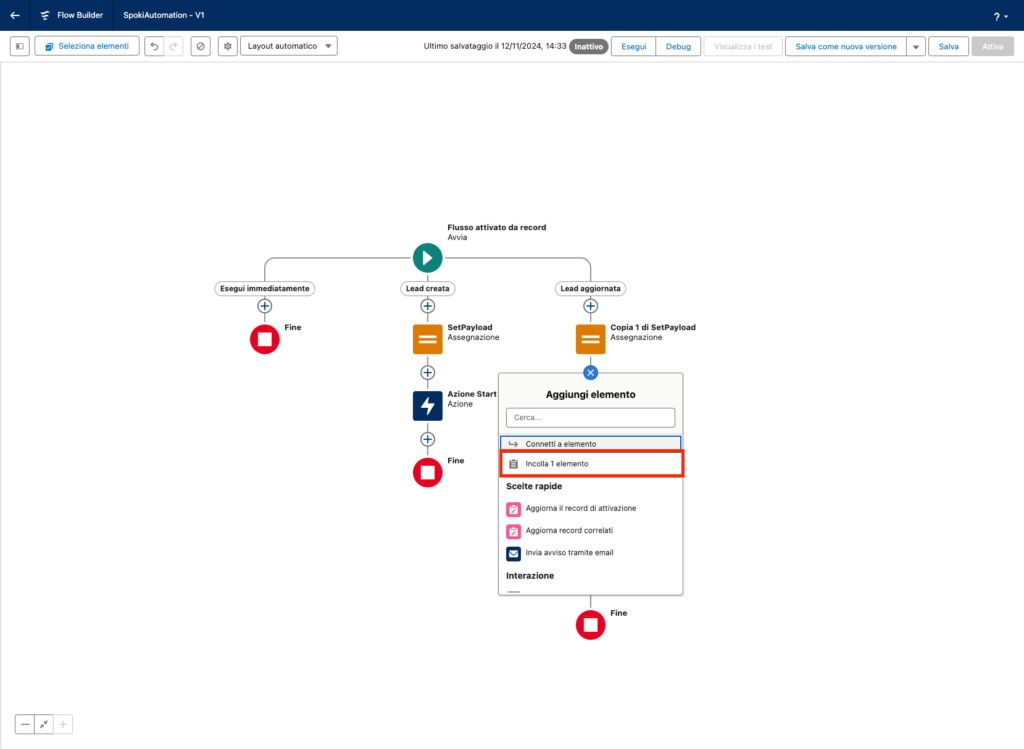Click the Cerca search field
Image resolution: width=1024 pixels, height=749 pixels.
590,417
